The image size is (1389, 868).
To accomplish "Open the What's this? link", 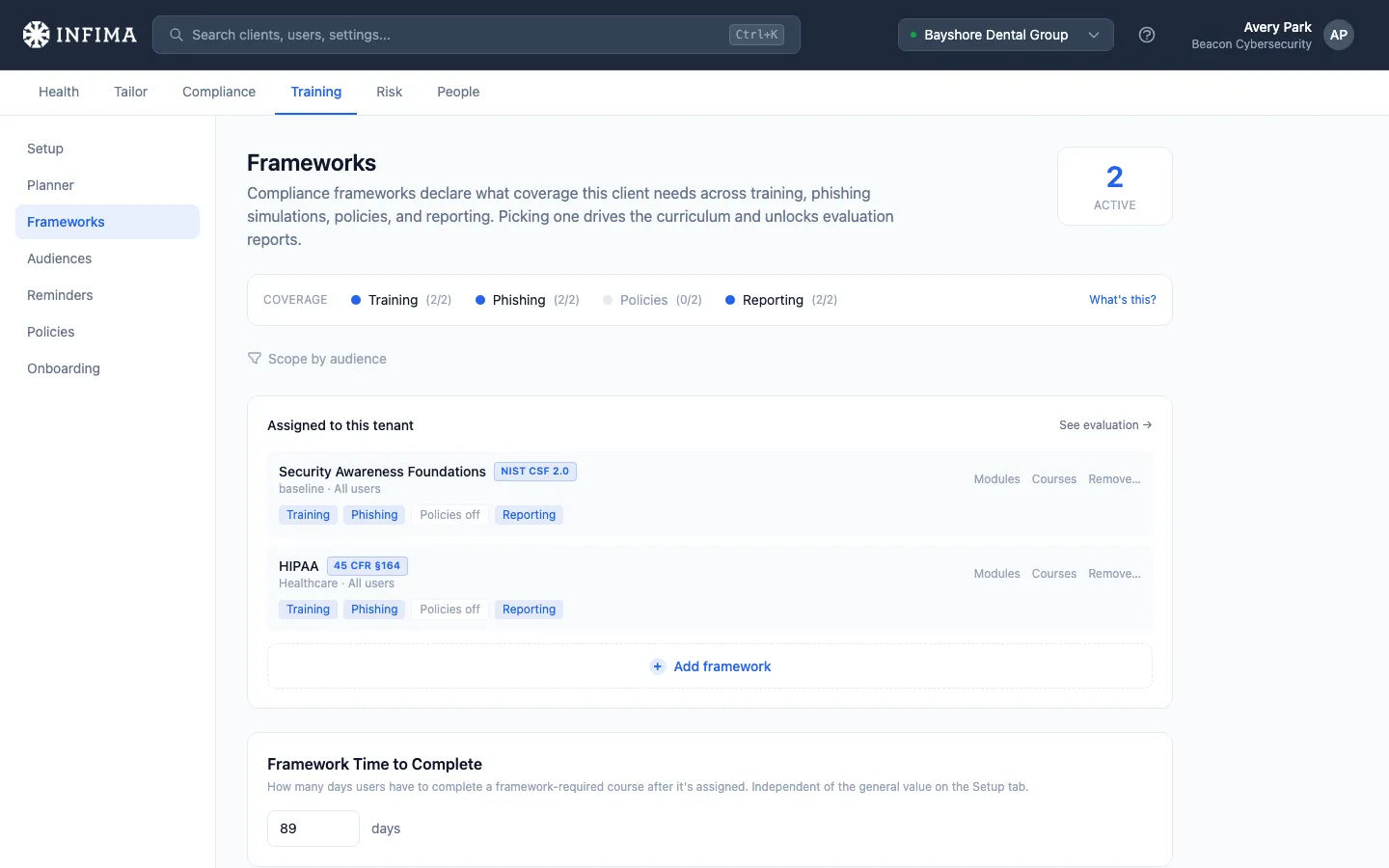I will (x=1123, y=300).
